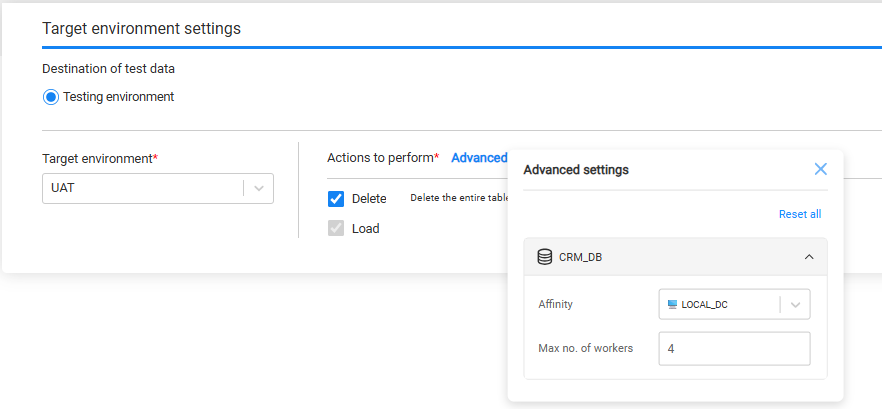882x409 pixels.
Task: Click the Delete the entire table description
Action: coord(459,198)
